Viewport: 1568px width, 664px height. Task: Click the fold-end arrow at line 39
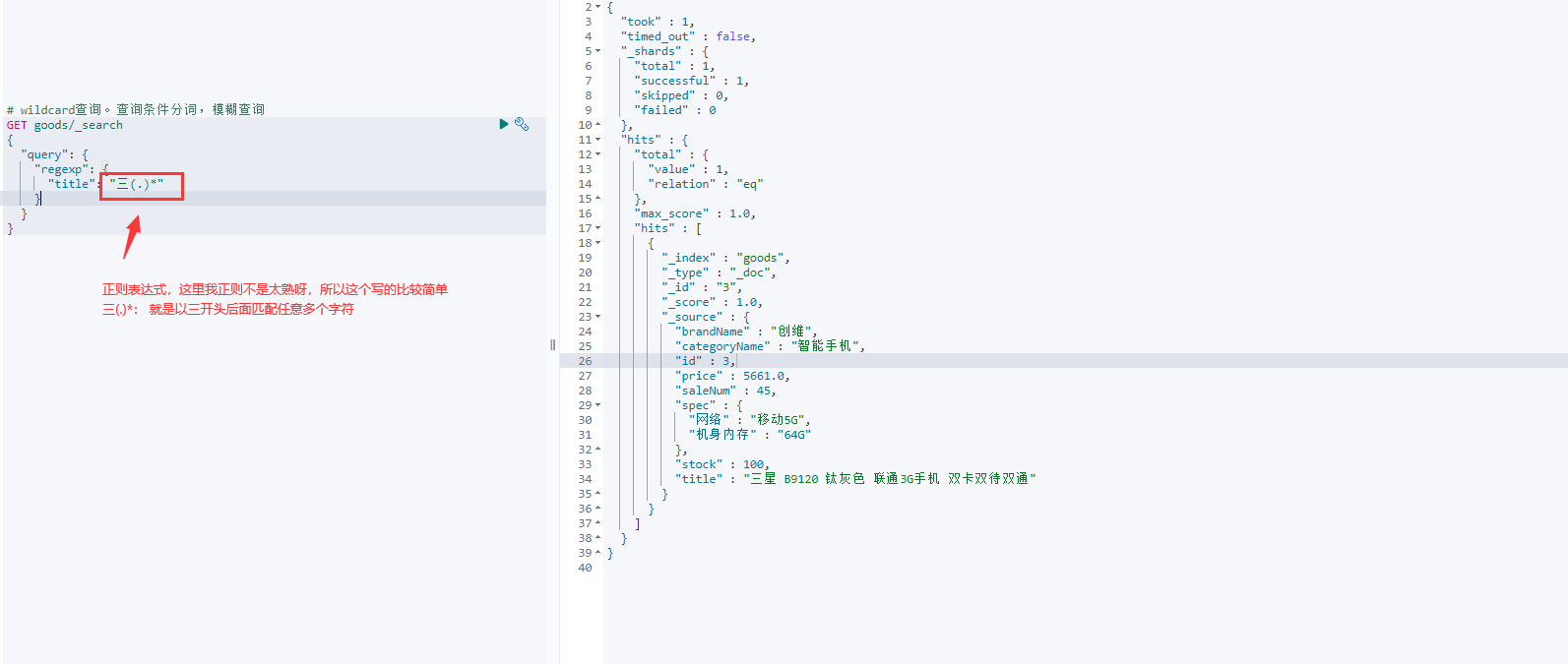(x=597, y=553)
